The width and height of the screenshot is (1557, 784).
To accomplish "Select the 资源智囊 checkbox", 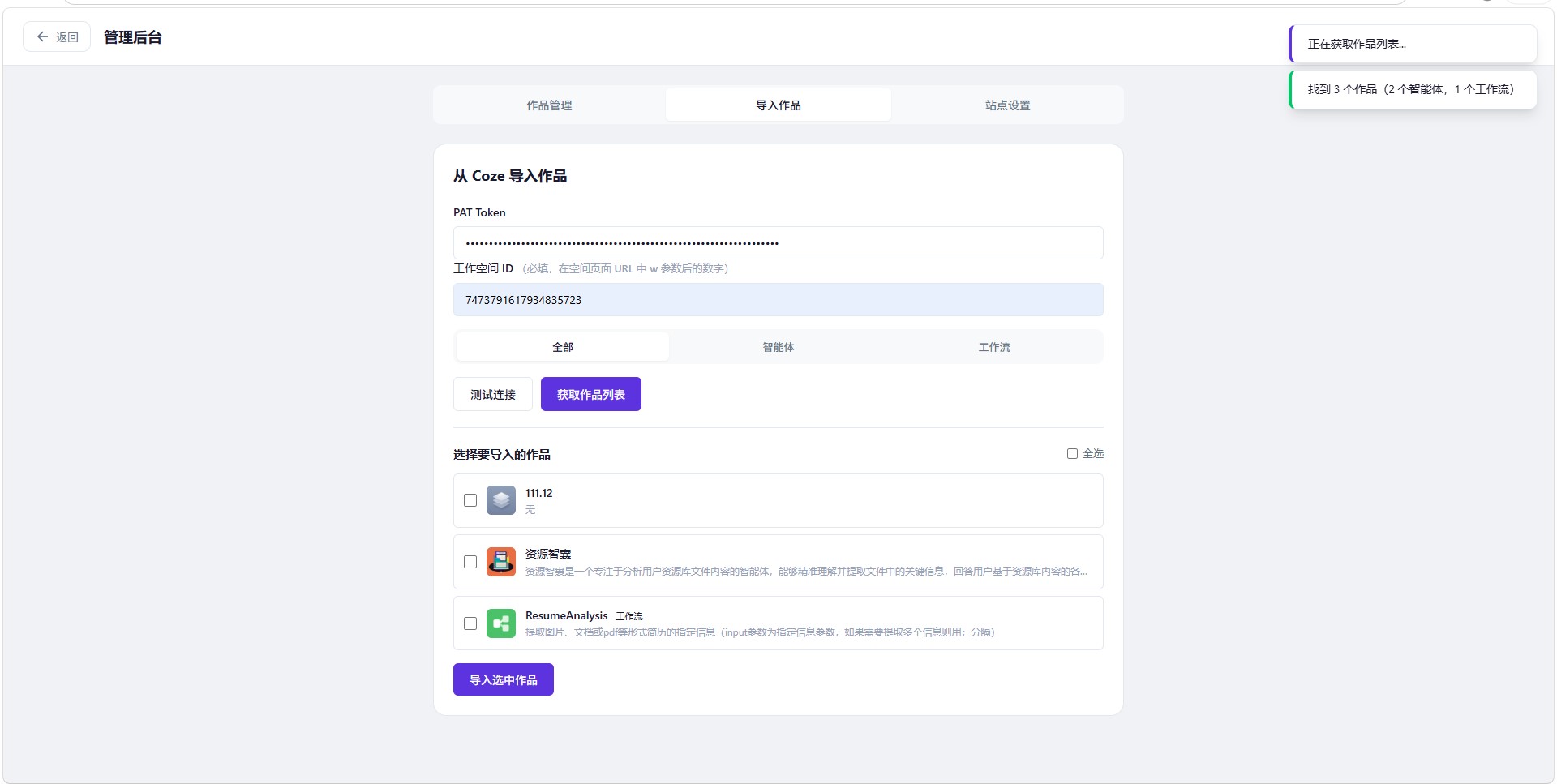I will (x=470, y=562).
